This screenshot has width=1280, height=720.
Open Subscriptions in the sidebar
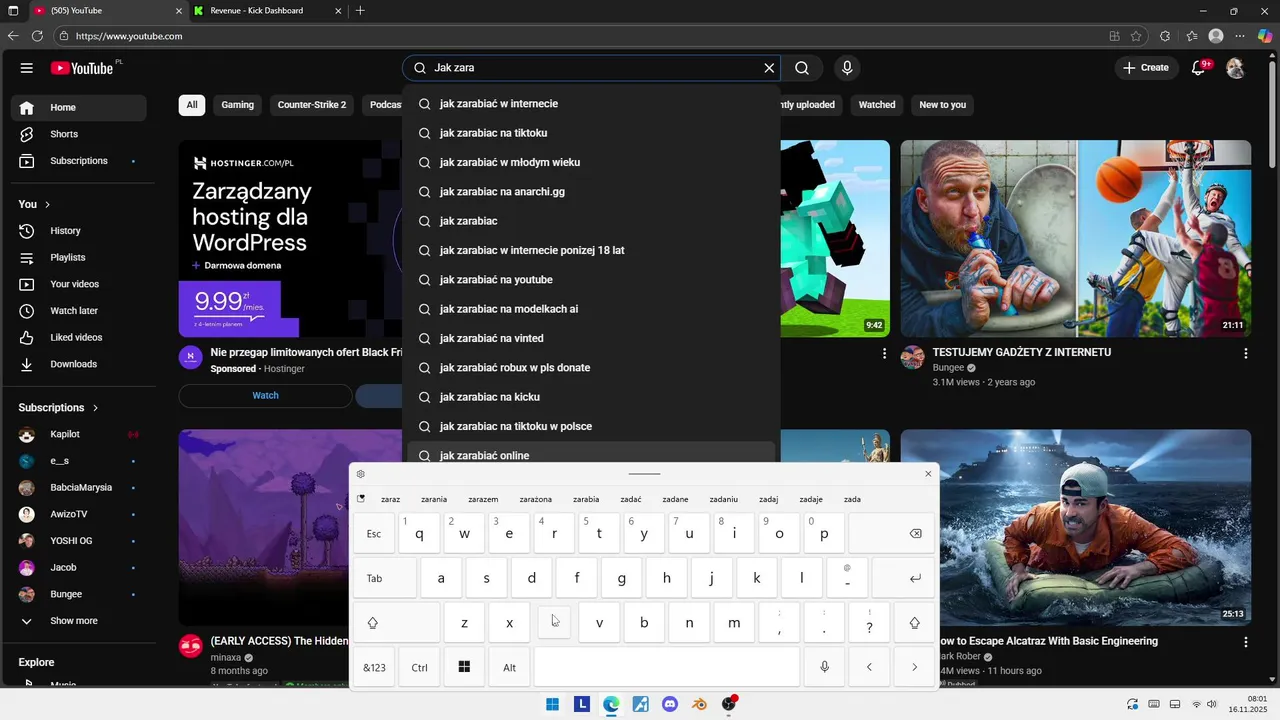[x=79, y=161]
